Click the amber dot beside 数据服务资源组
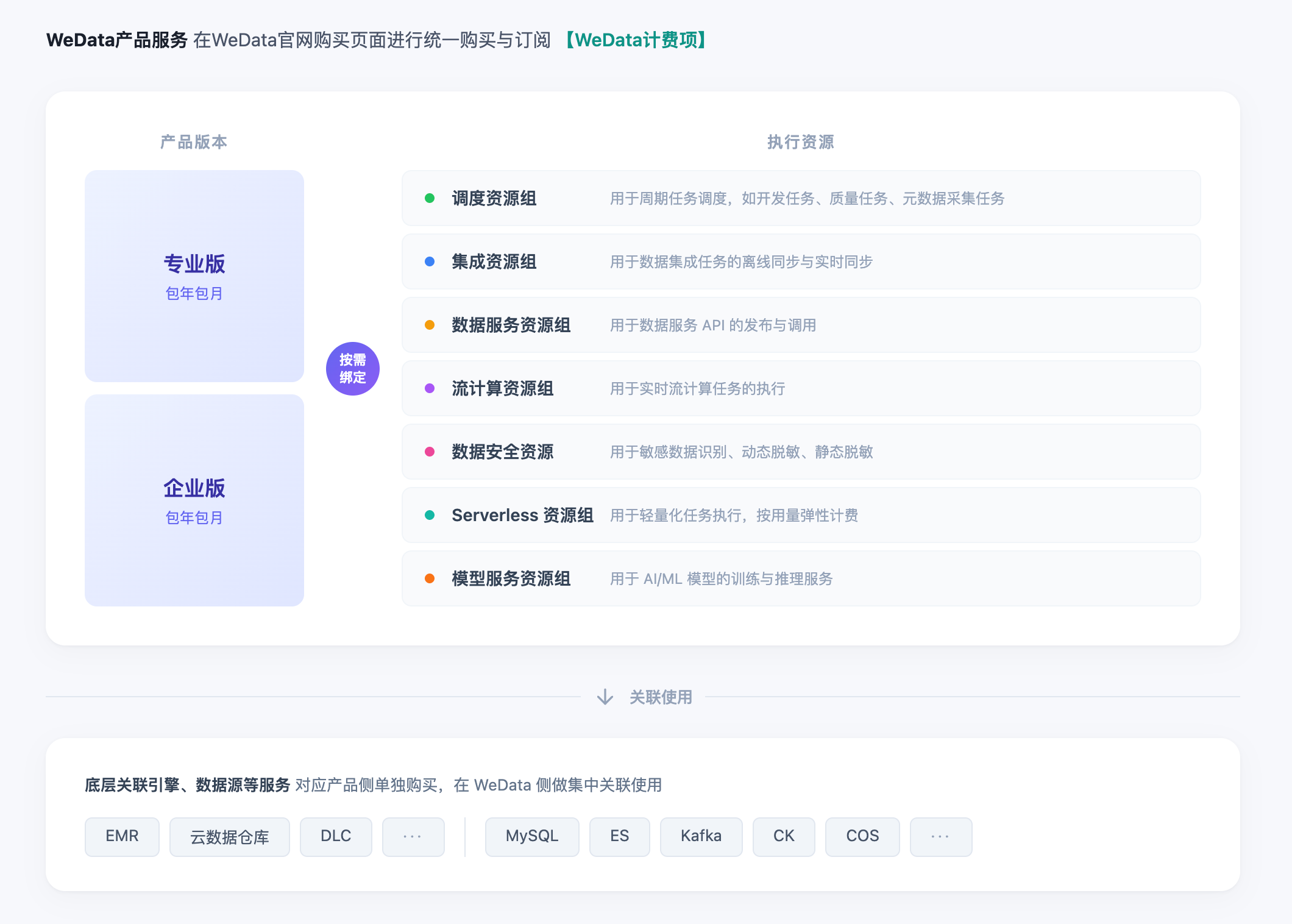 click(430, 325)
